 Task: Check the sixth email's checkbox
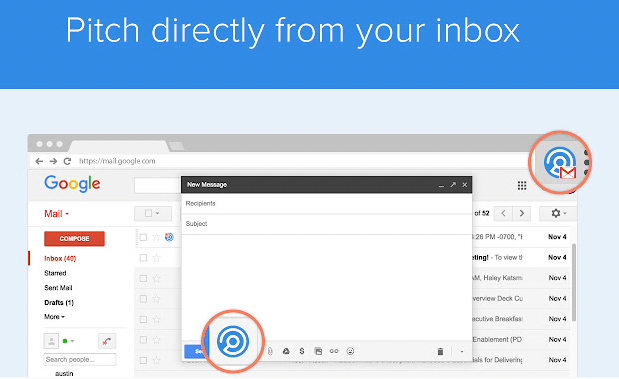[143, 340]
